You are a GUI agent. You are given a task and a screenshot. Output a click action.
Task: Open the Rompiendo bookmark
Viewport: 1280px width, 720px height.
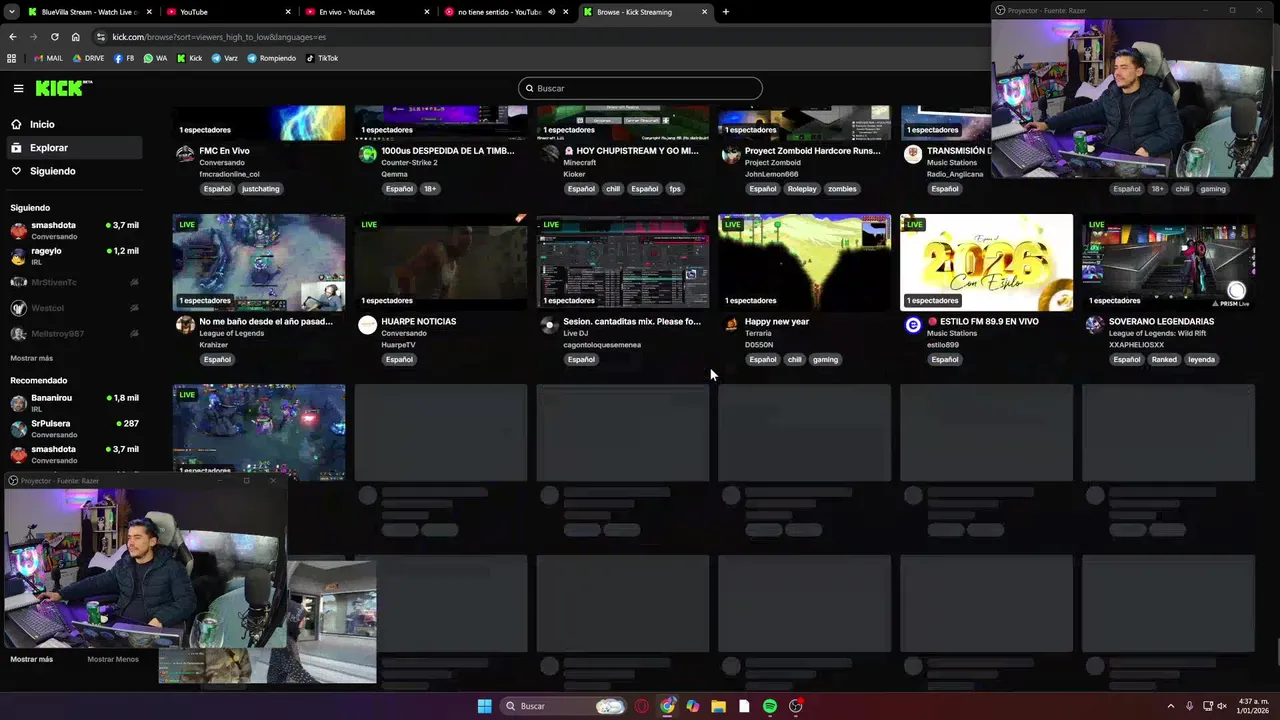271,58
